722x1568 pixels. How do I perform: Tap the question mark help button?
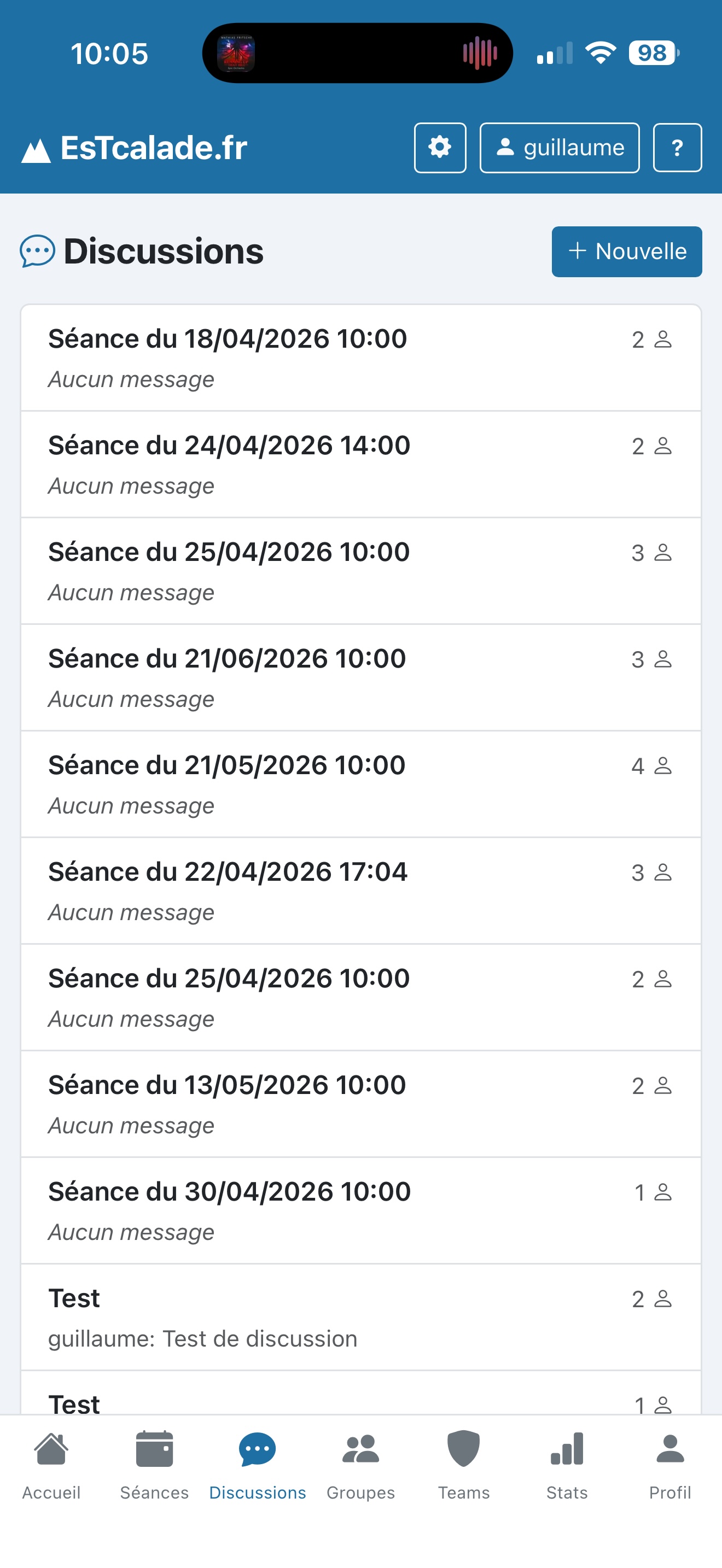(677, 148)
